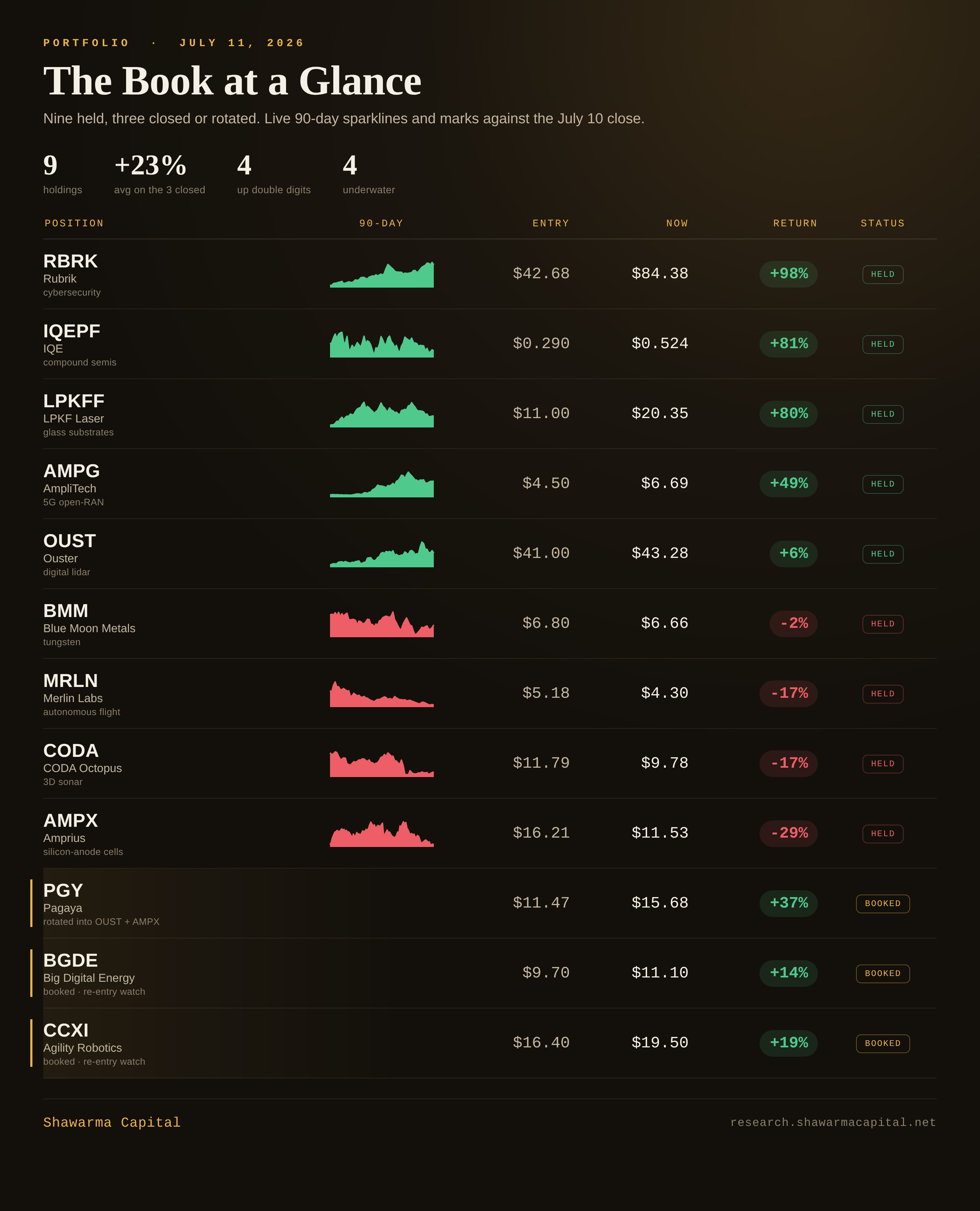View the AMPG 90-day sparkline

click(382, 484)
